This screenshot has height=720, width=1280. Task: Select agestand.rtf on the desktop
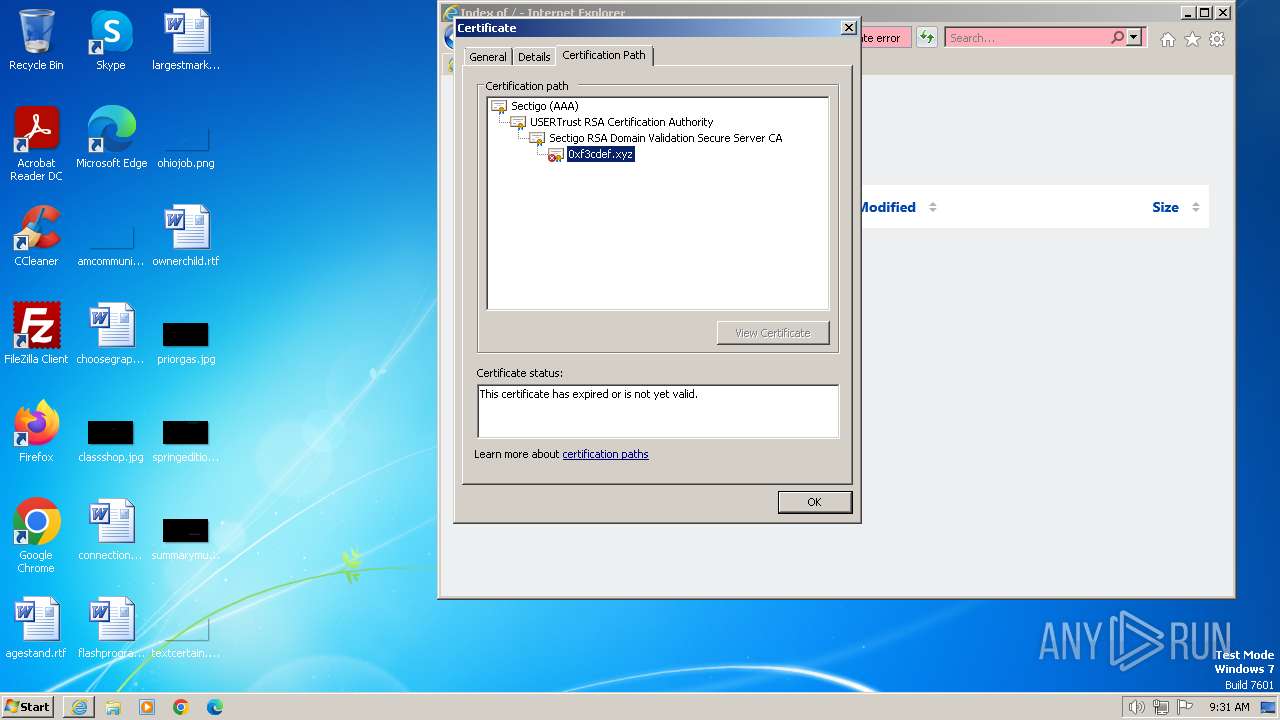pyautogui.click(x=36, y=629)
